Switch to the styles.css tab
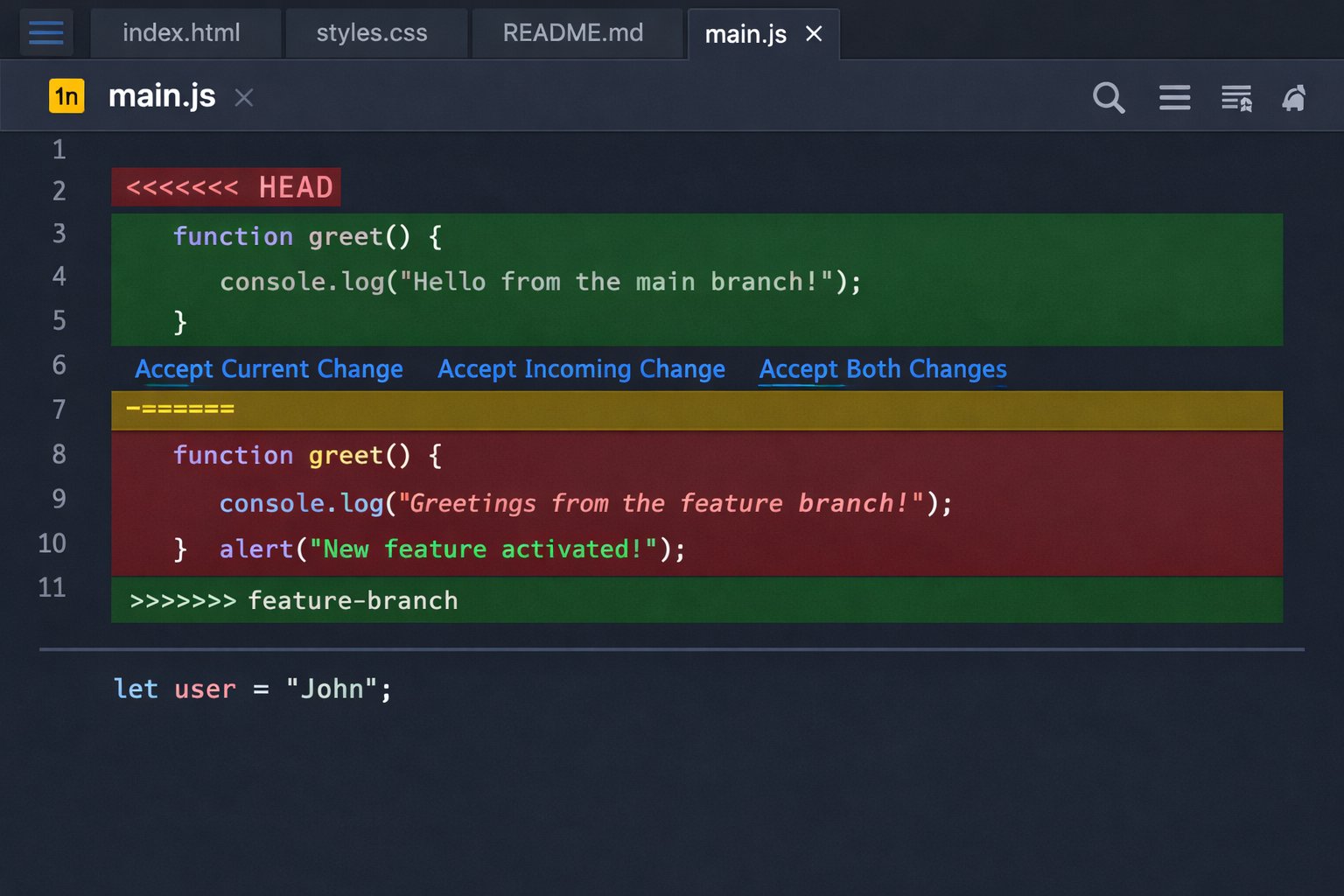 (x=376, y=33)
